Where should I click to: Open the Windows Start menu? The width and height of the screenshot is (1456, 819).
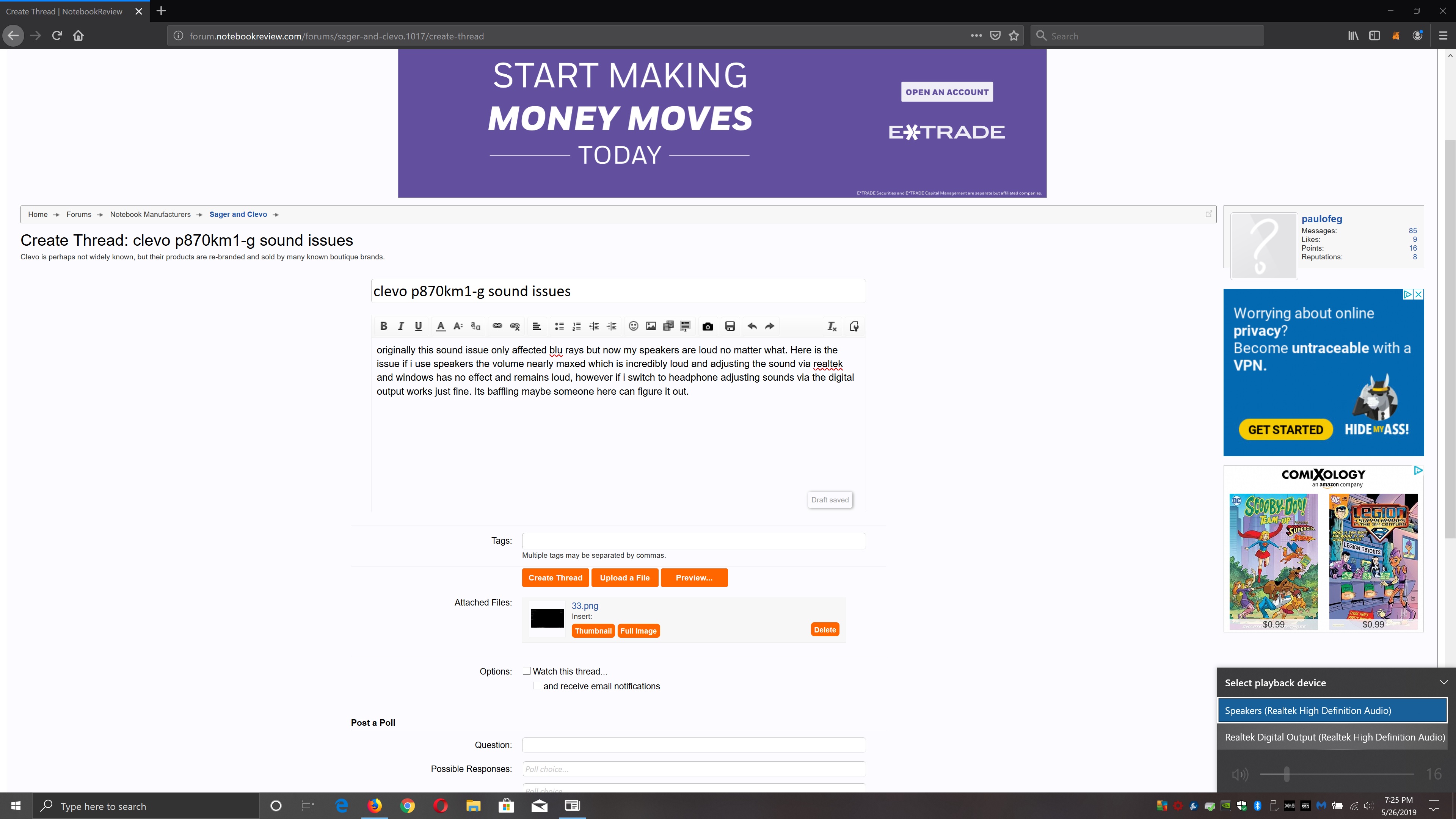(x=16, y=805)
